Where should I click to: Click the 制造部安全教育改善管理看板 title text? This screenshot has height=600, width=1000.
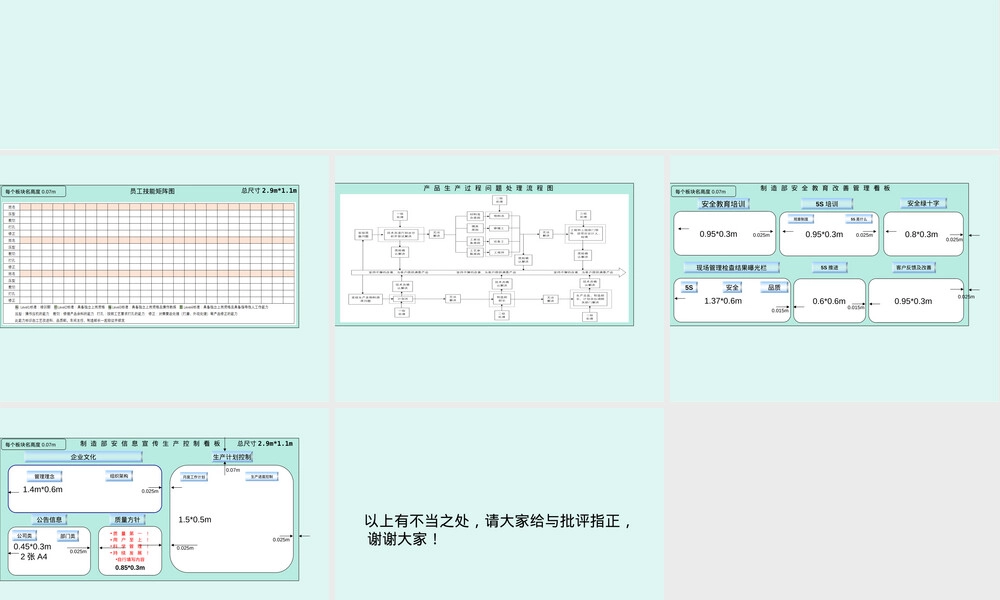825,188
